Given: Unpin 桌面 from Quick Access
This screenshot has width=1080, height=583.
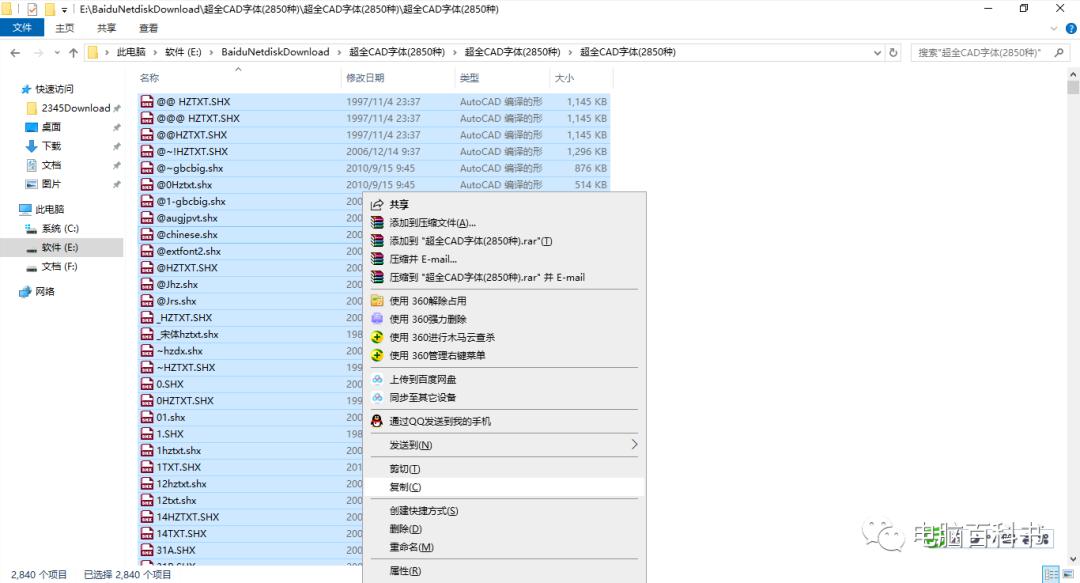Looking at the screenshot, I should [x=118, y=126].
